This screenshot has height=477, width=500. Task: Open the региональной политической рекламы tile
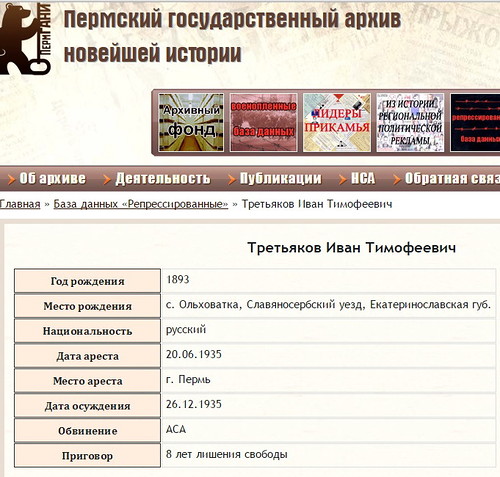point(410,122)
